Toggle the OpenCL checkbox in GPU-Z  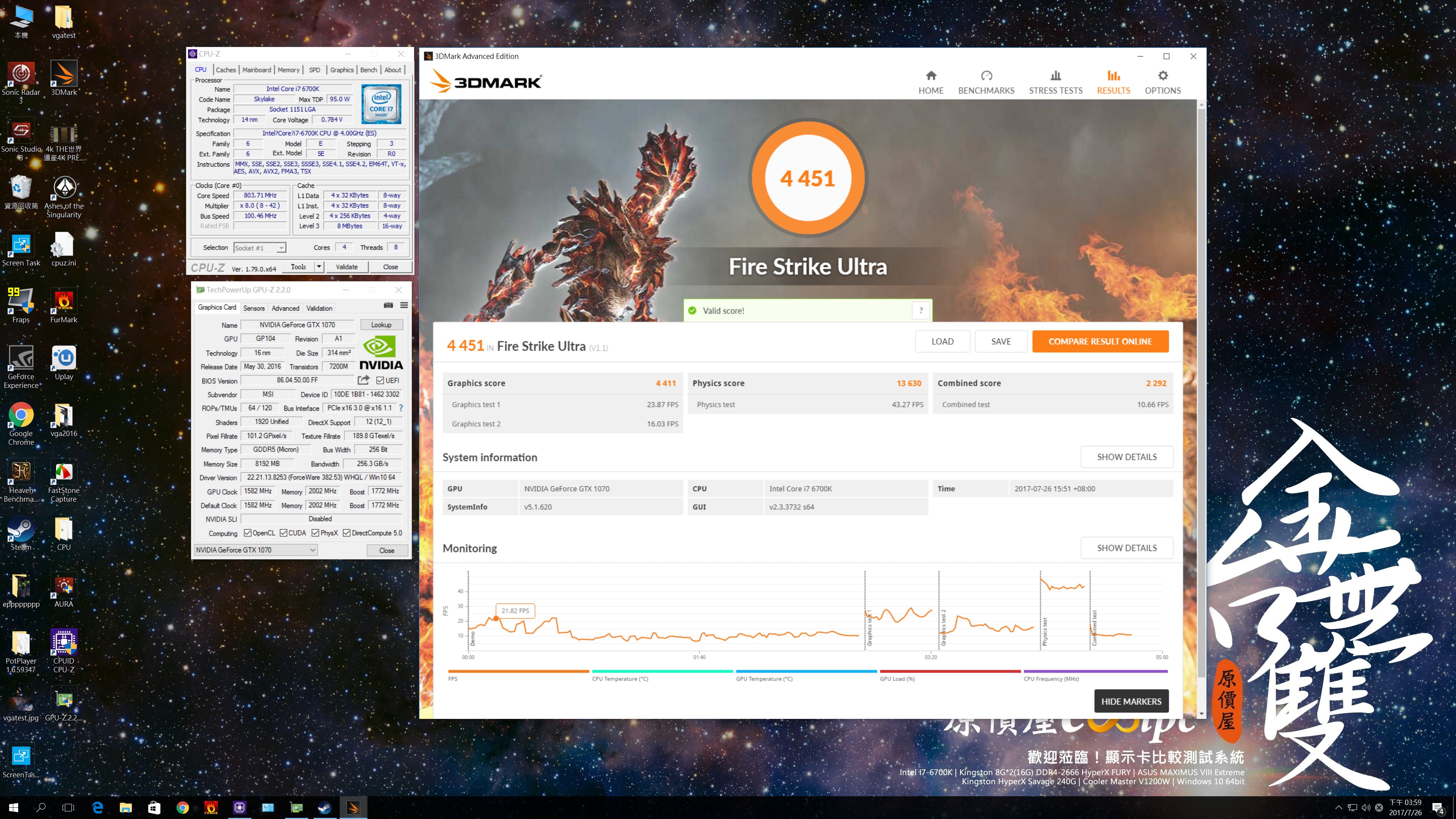tap(248, 533)
